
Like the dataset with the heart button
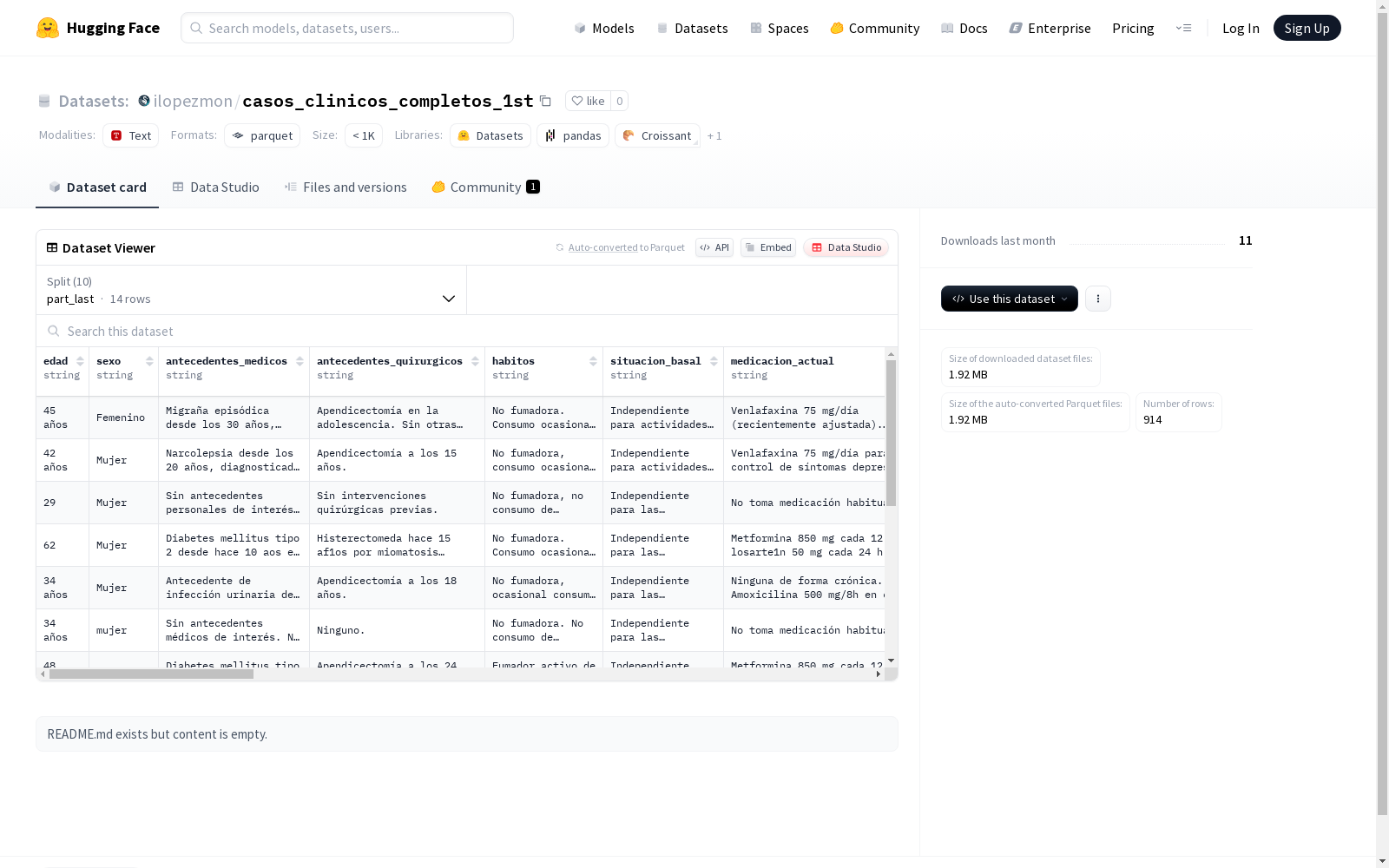point(588,101)
